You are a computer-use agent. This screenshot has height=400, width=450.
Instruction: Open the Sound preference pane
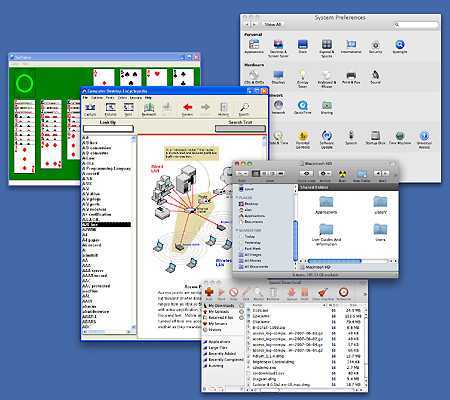tap(375, 75)
